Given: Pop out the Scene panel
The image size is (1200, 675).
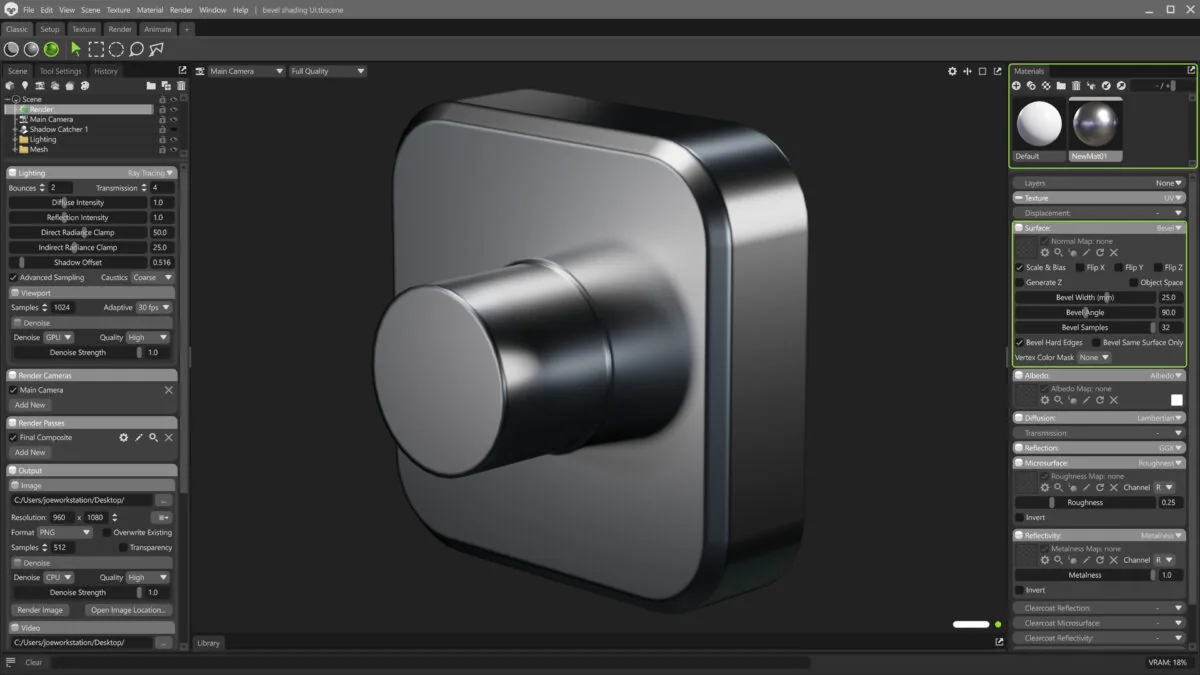Looking at the screenshot, I should [x=182, y=70].
